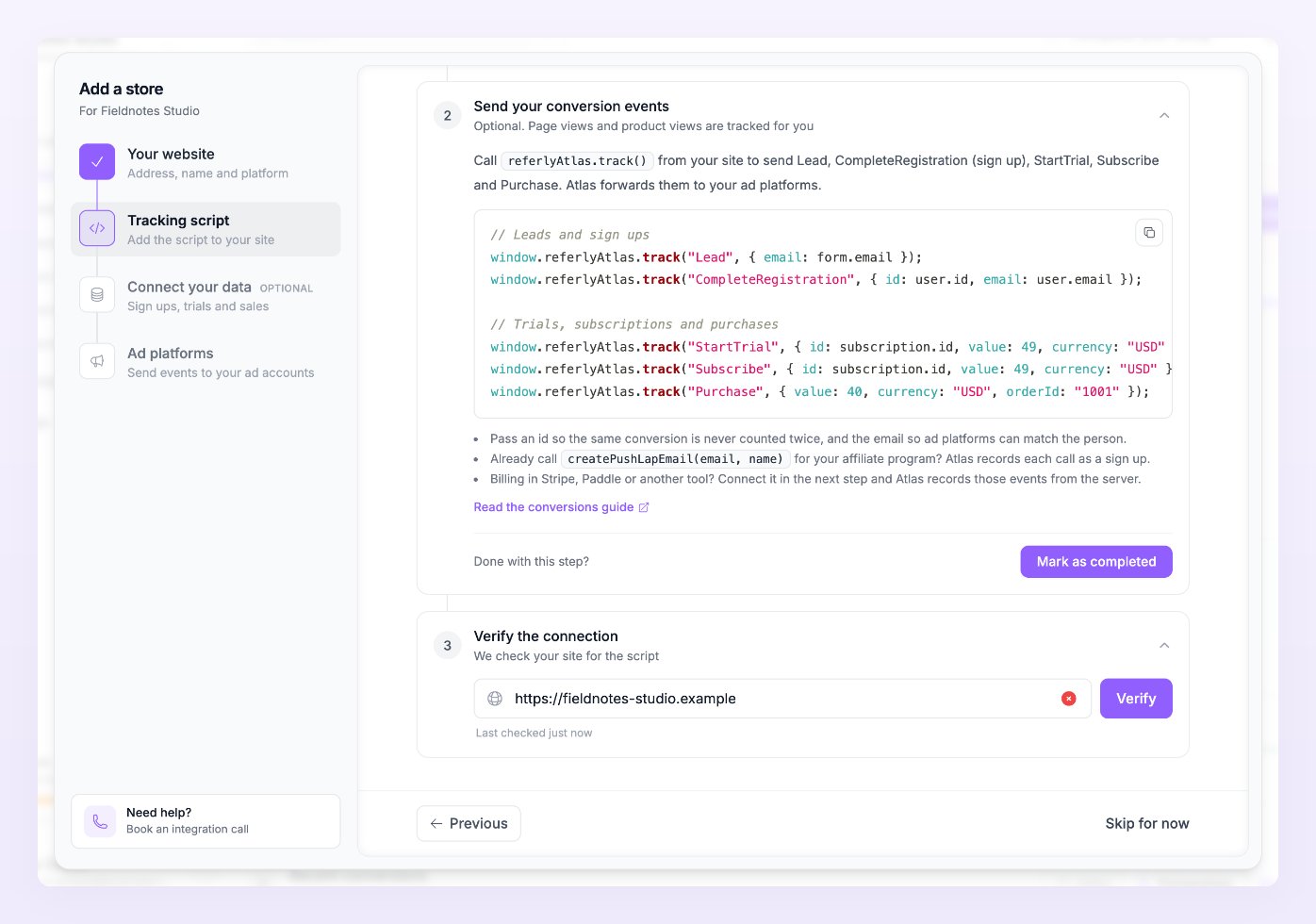Viewport: 1316px width, 924px height.
Task: Copy the conversion events code snippet
Action: point(1149,233)
